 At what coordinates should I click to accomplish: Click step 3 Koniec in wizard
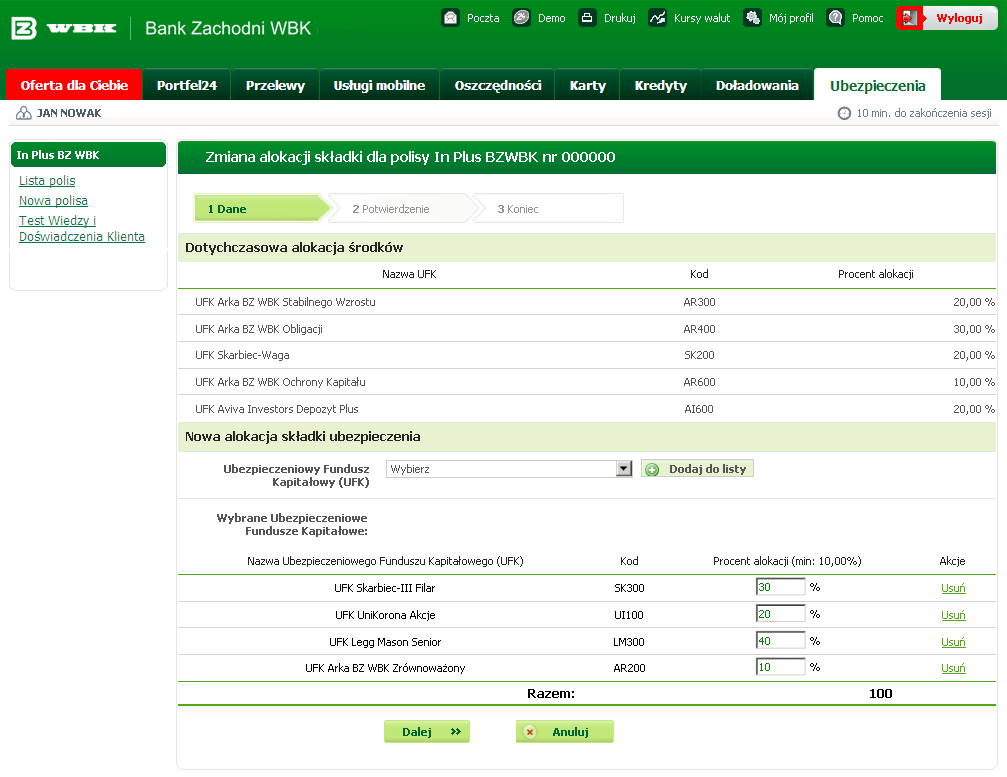click(548, 209)
